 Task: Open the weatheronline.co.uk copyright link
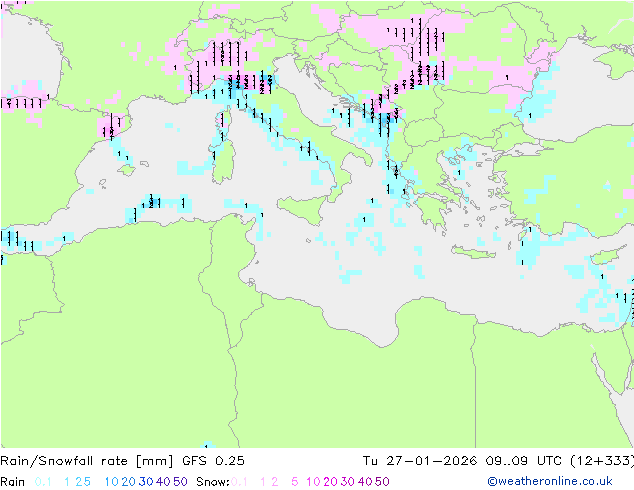point(550,481)
